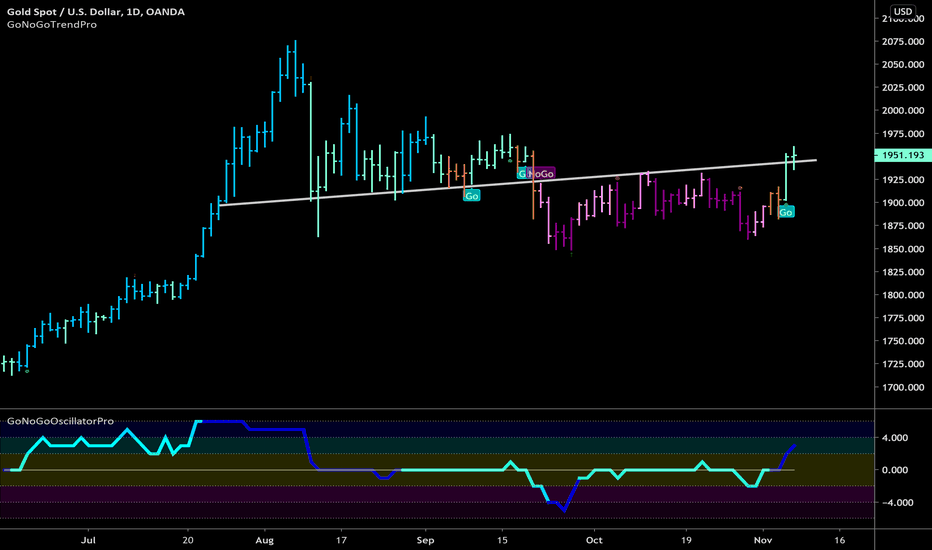Click the Go signal label in November

(786, 212)
